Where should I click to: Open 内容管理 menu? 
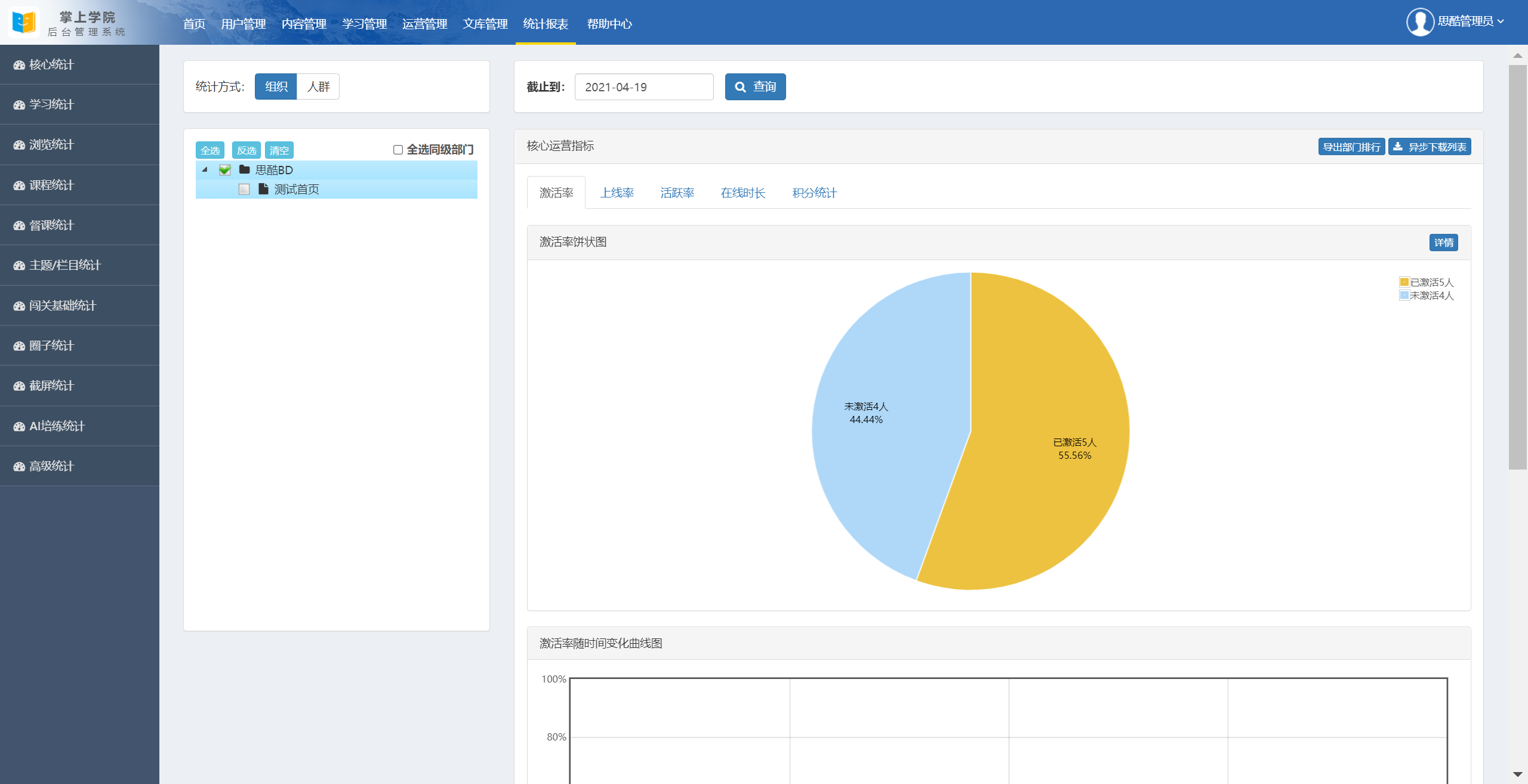304,24
